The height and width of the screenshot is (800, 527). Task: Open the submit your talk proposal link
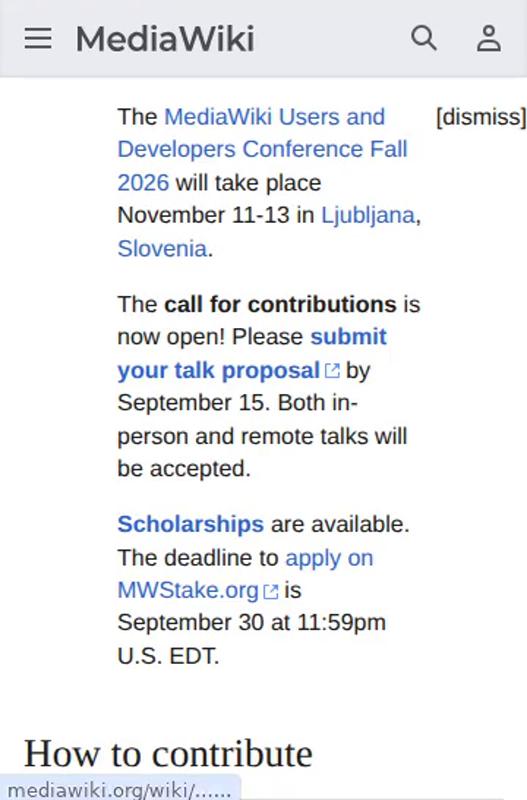click(252, 354)
